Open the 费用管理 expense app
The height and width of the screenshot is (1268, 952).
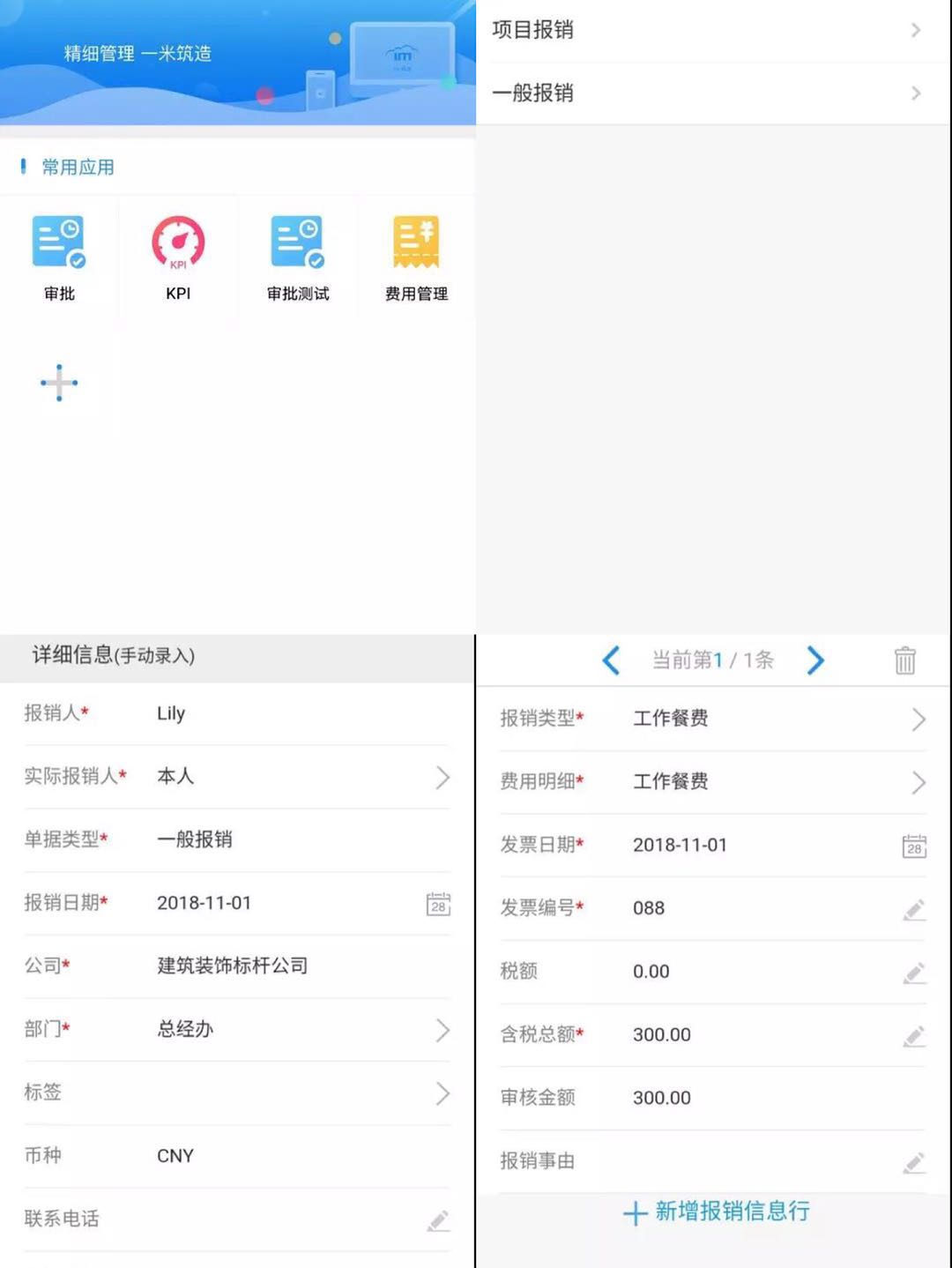tap(416, 256)
